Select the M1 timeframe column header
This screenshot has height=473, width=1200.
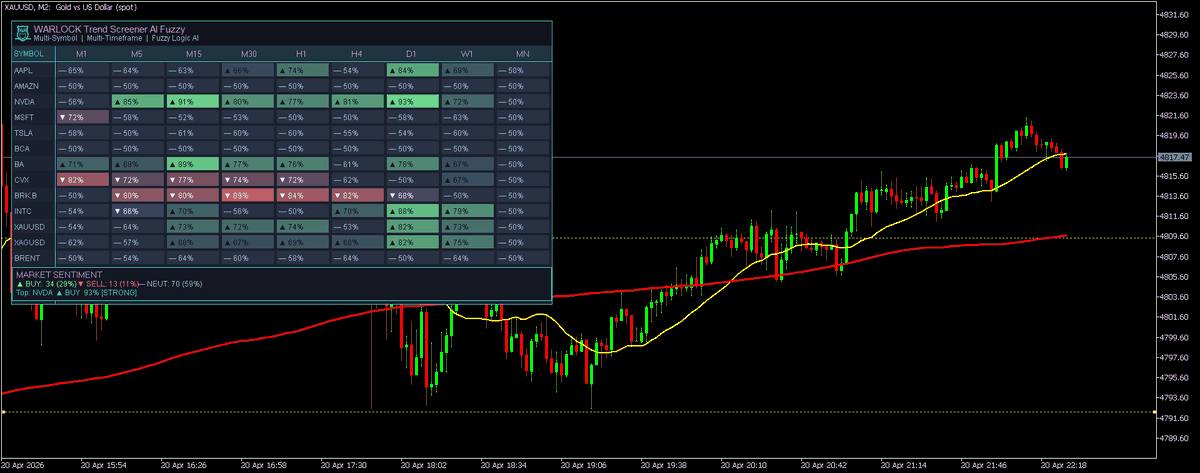[82, 53]
